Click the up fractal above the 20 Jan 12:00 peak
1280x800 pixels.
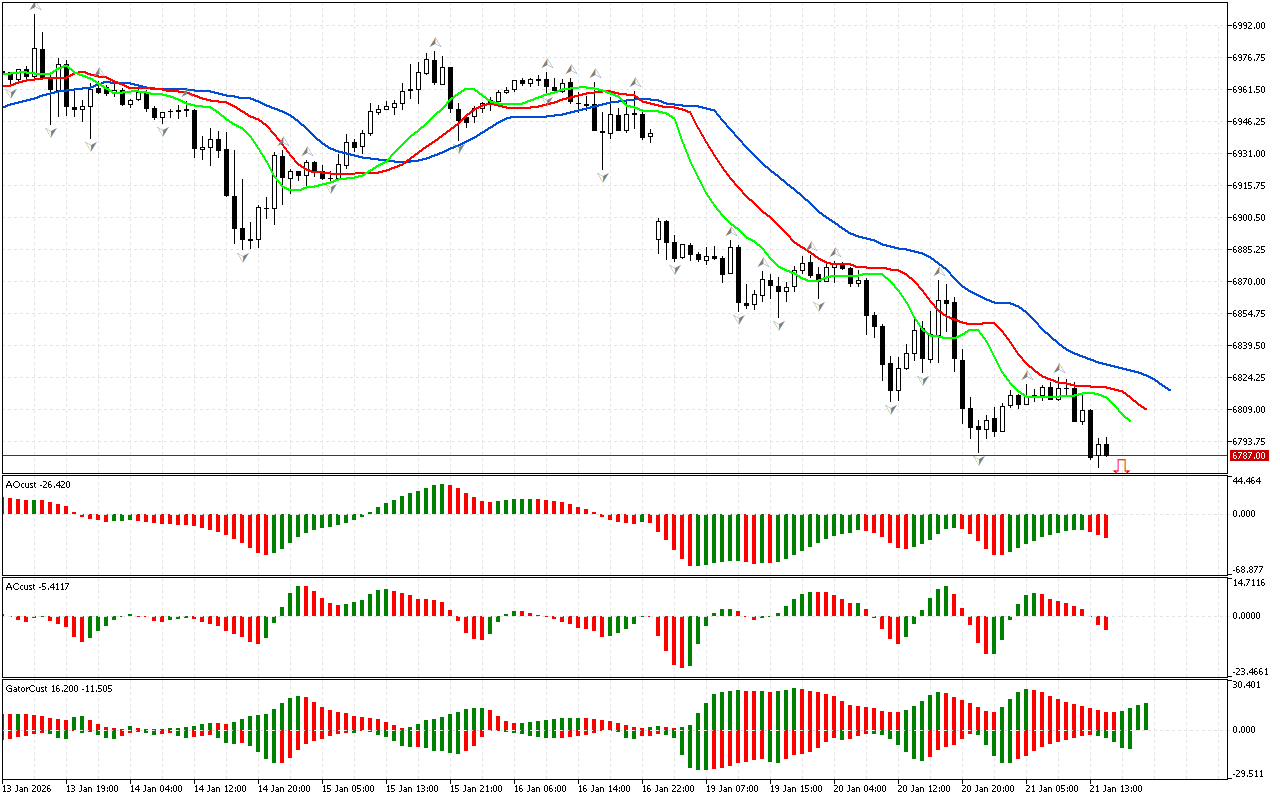[939, 271]
